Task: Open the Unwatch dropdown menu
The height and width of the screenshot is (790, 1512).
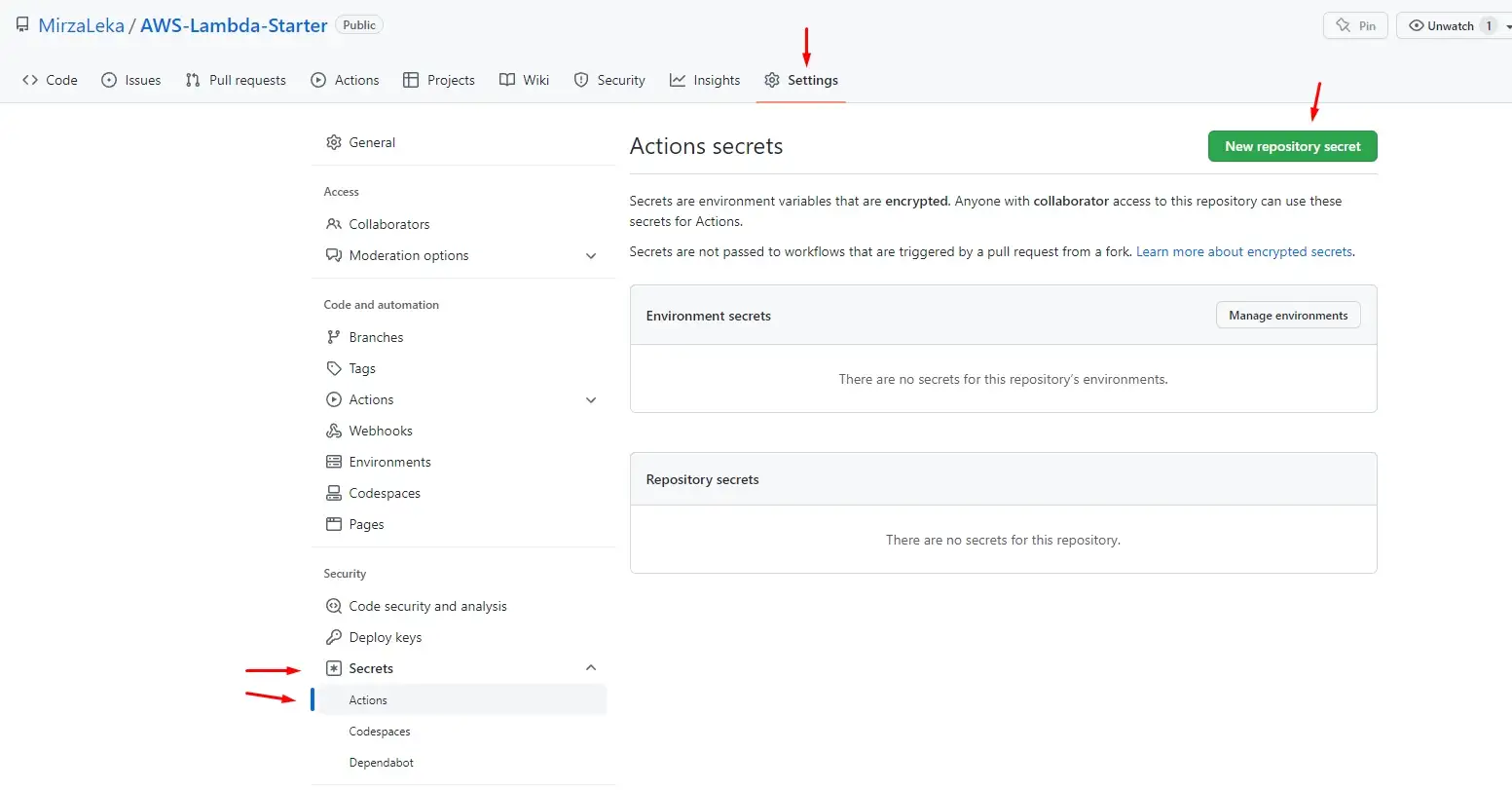Action: pos(1506,26)
